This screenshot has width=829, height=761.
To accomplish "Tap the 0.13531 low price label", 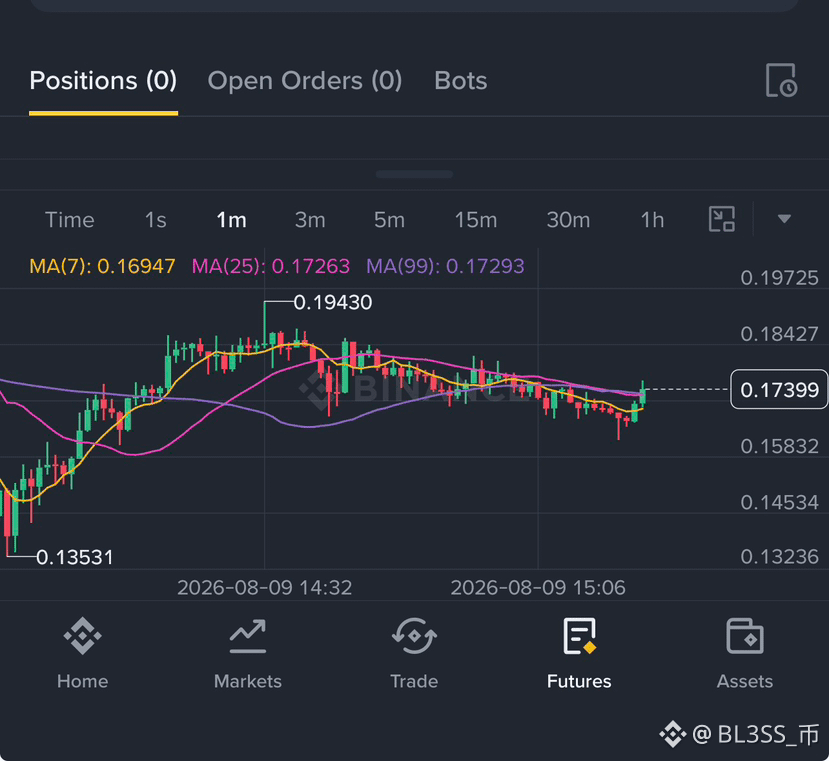I will [x=75, y=557].
